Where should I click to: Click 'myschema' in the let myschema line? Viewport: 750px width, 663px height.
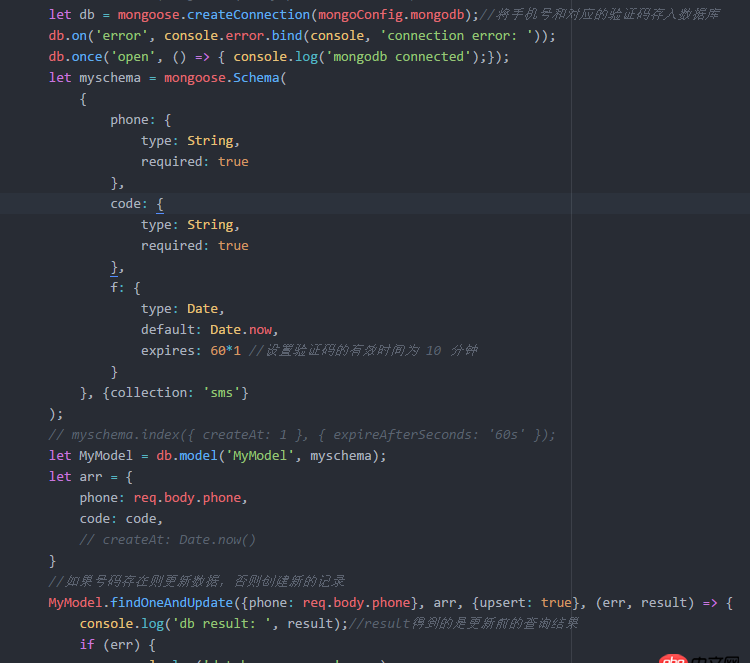[x=110, y=78]
